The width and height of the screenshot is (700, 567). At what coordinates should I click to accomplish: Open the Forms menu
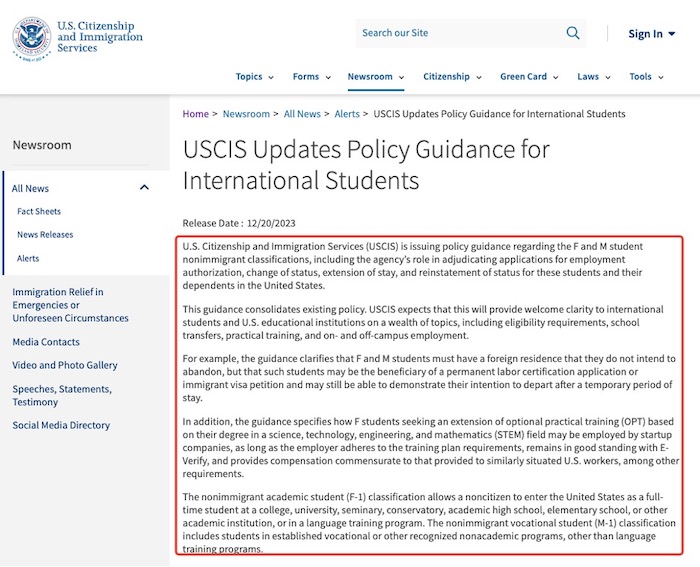pos(312,77)
